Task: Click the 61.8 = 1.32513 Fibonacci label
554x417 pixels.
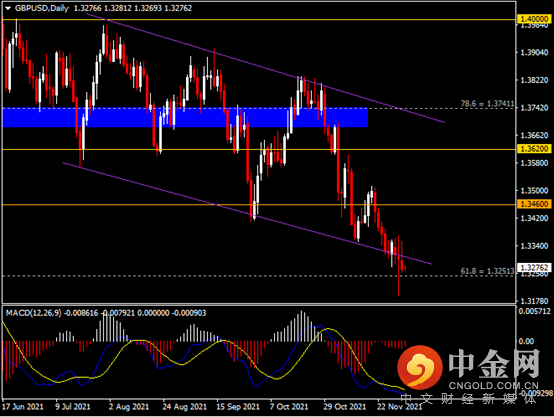Action: coord(487,271)
